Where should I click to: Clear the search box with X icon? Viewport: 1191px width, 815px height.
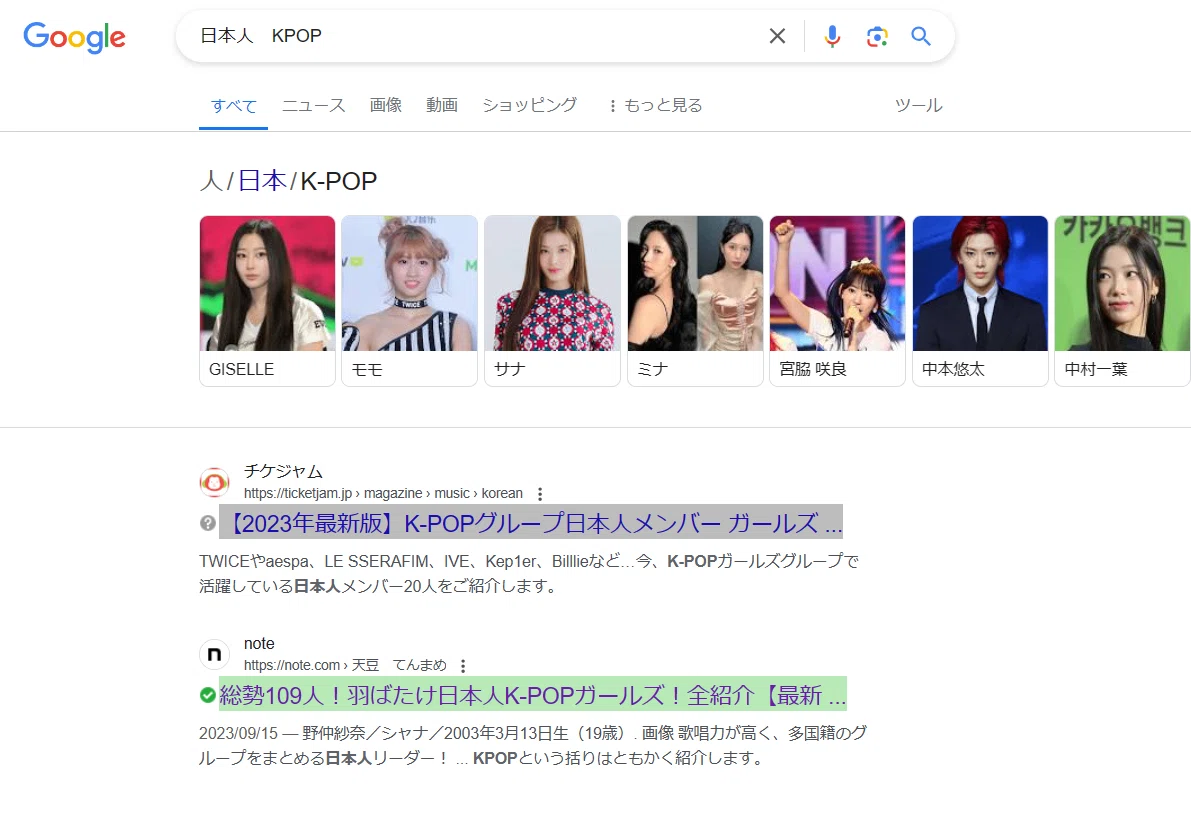pyautogui.click(x=777, y=36)
